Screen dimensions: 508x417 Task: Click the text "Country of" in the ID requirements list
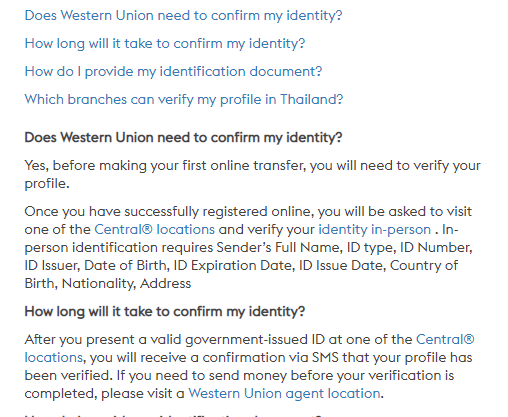pyautogui.click(x=424, y=266)
